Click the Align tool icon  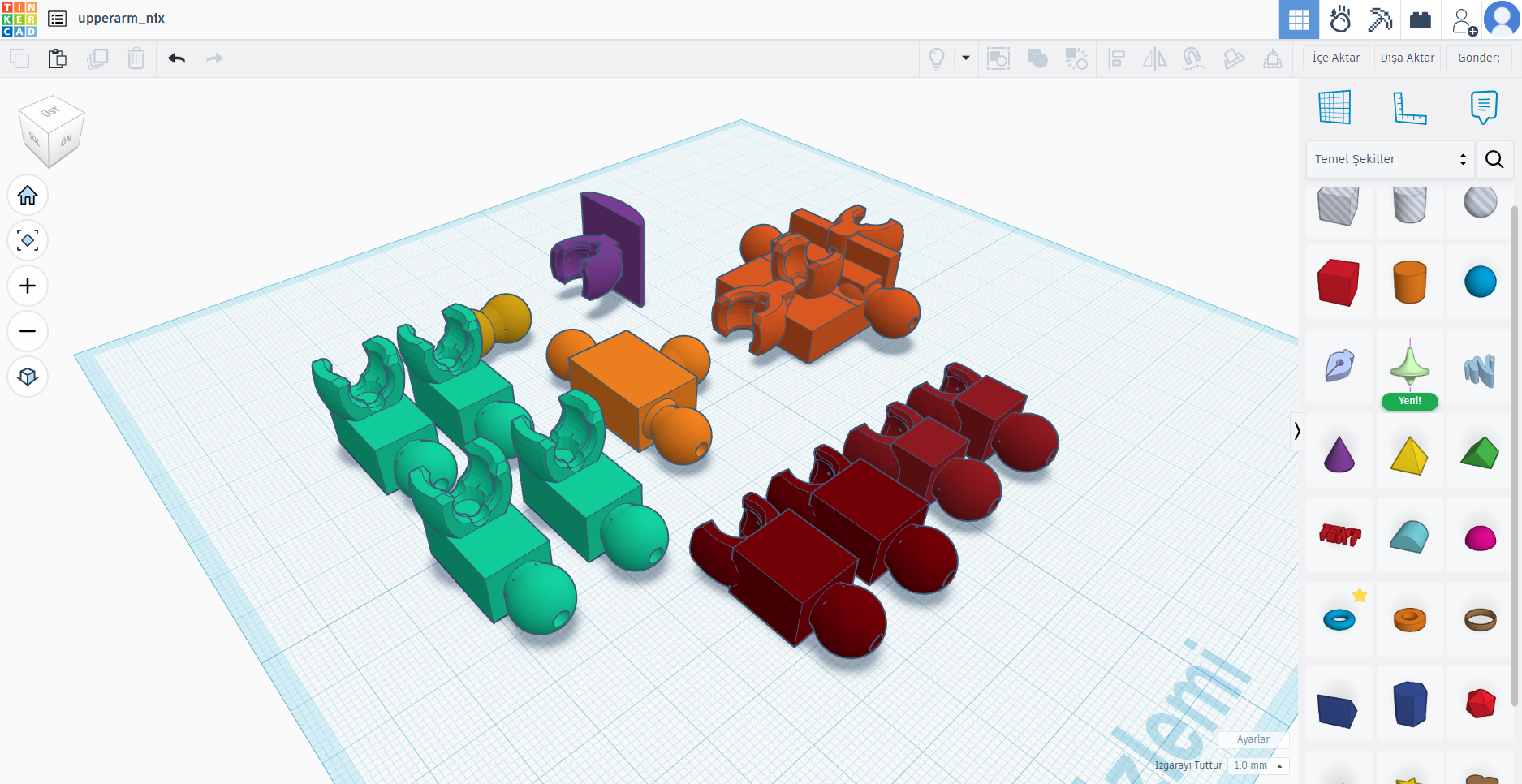click(x=1117, y=58)
